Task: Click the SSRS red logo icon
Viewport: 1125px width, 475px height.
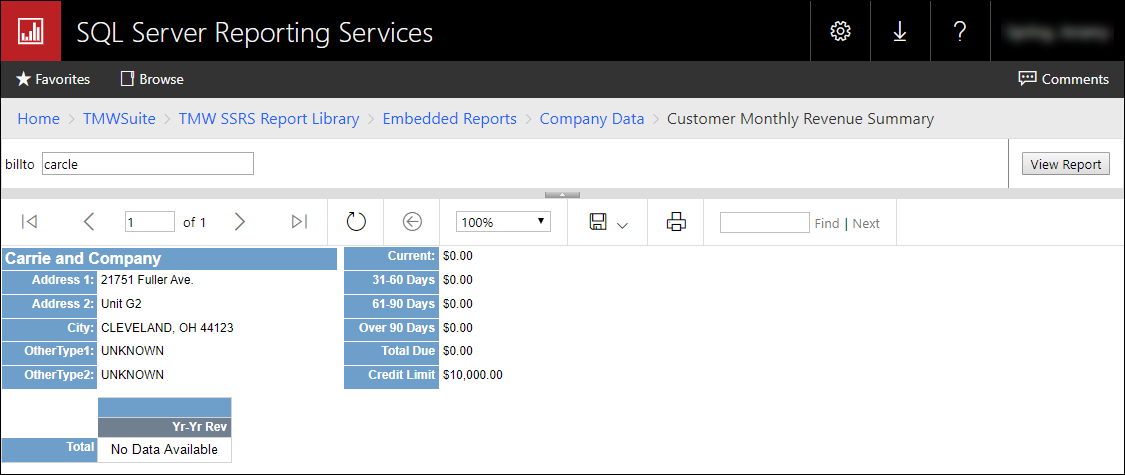Action: point(30,31)
